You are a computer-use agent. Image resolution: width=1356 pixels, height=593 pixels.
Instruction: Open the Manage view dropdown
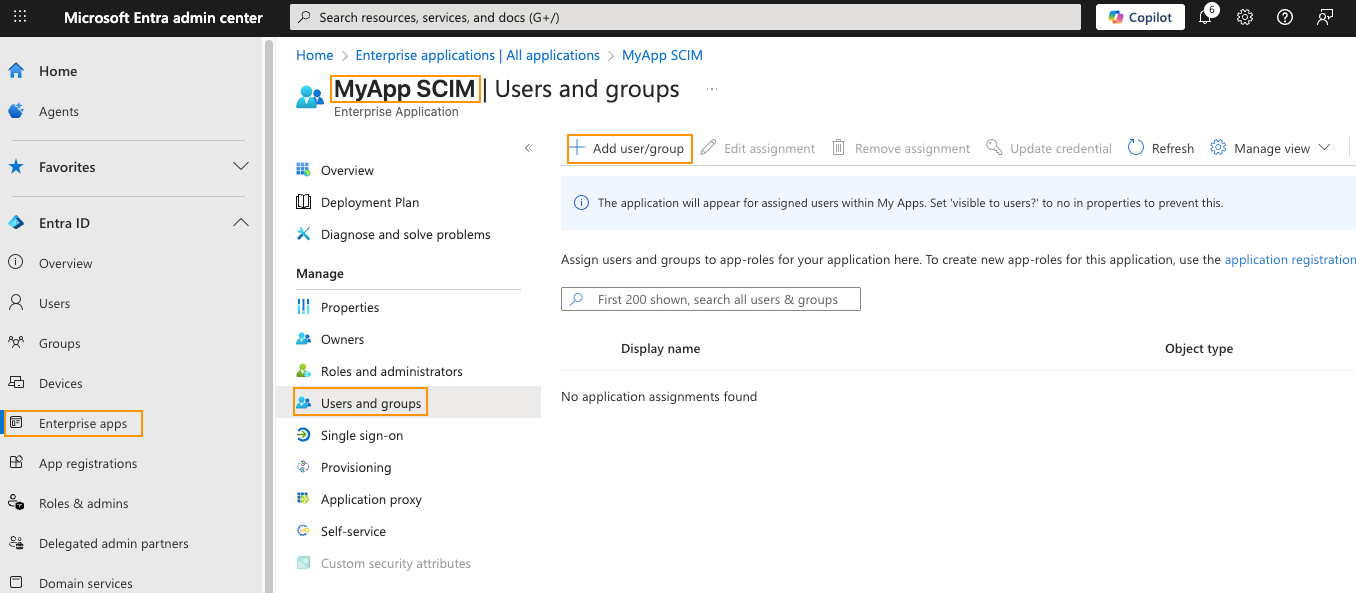coord(1271,148)
